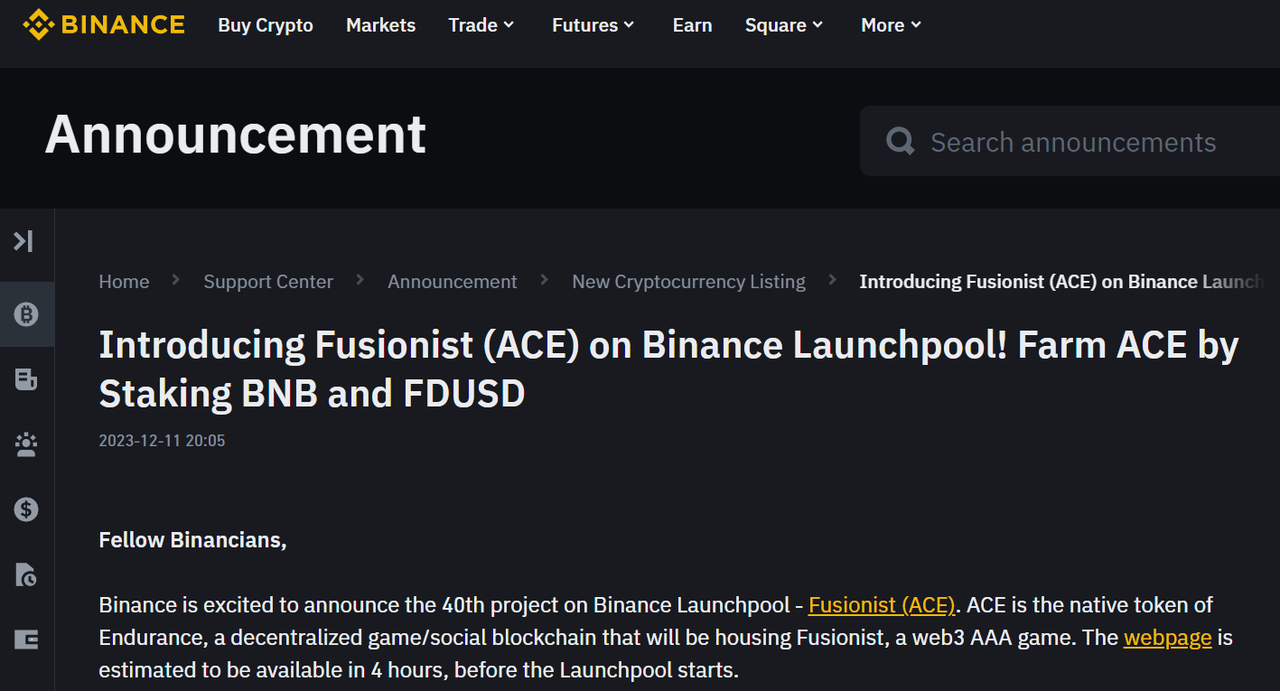1280x691 pixels.
Task: Open the Markets menu item
Action: click(x=380, y=25)
